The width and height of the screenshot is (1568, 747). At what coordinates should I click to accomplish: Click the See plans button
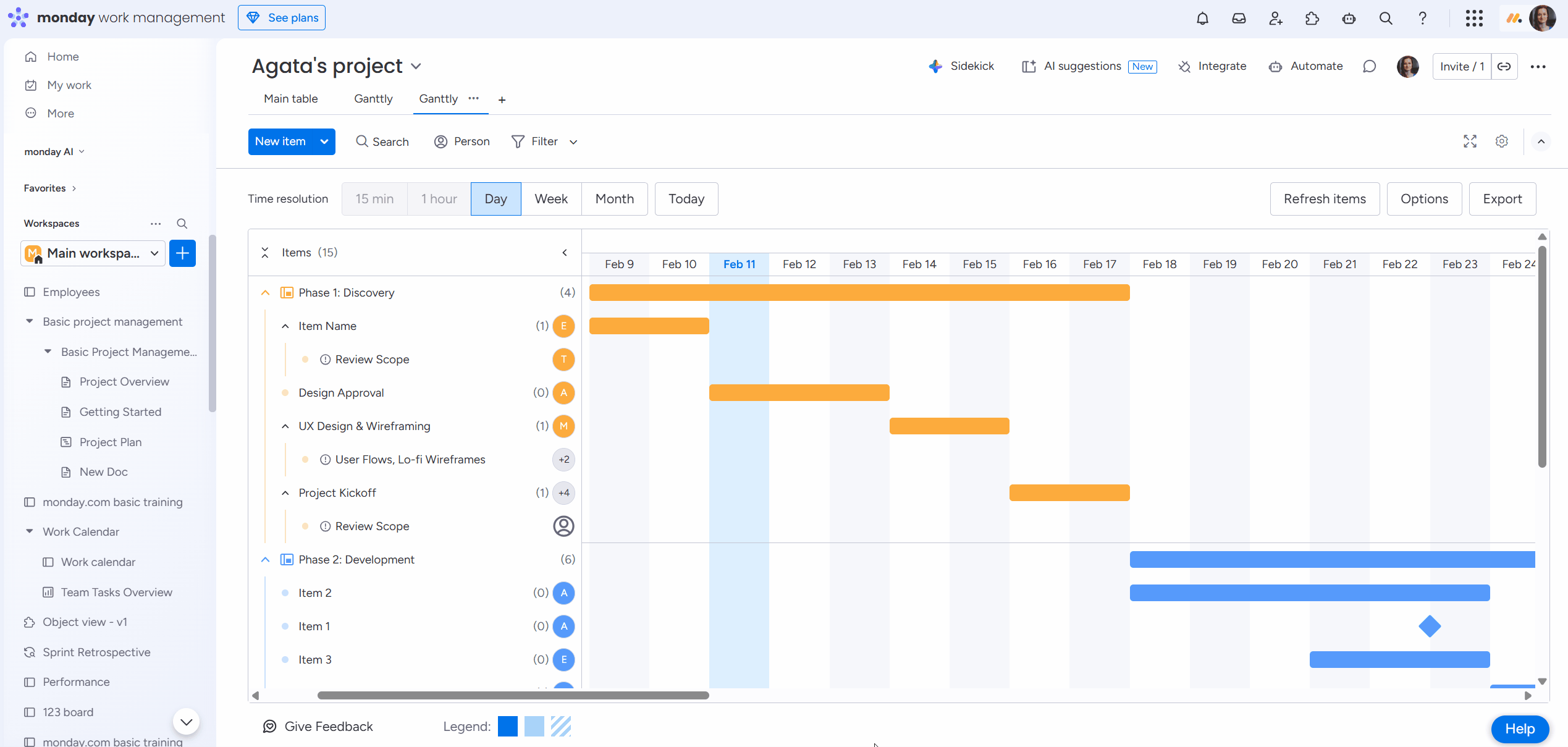(x=282, y=18)
